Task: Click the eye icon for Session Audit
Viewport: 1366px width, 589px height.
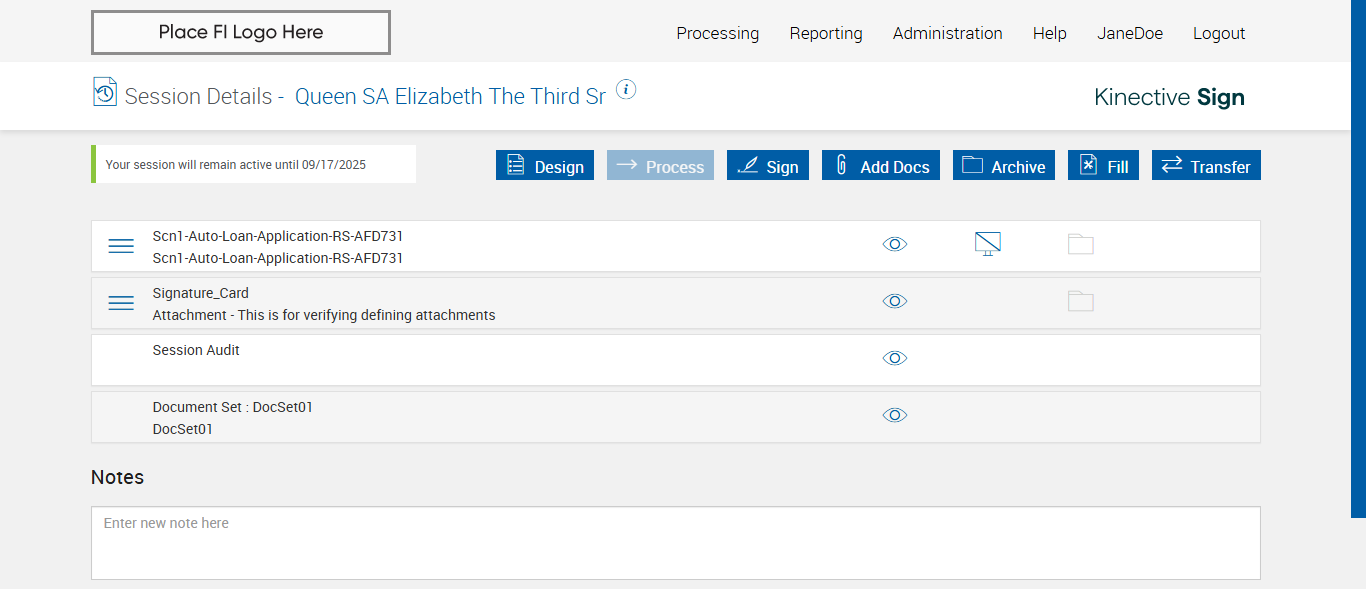Action: (895, 358)
